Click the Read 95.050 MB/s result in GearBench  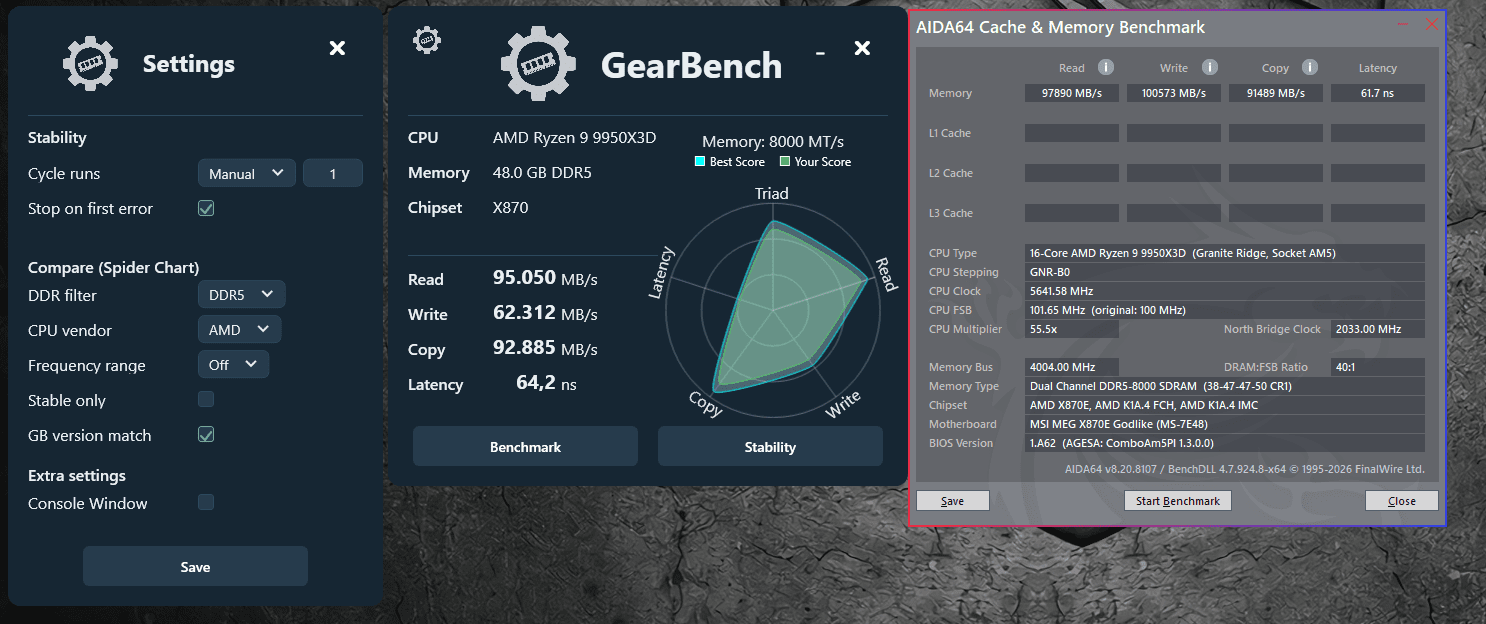pos(545,278)
